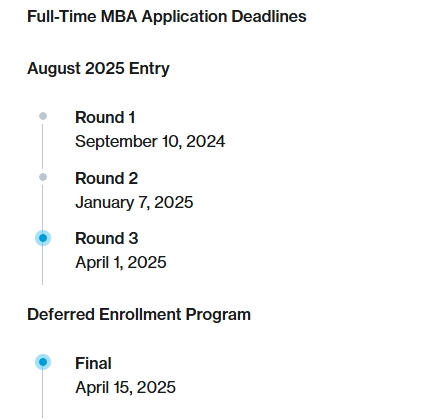This screenshot has width=436, height=420.
Task: Click the April 15, 2025 date
Action: 125,388
